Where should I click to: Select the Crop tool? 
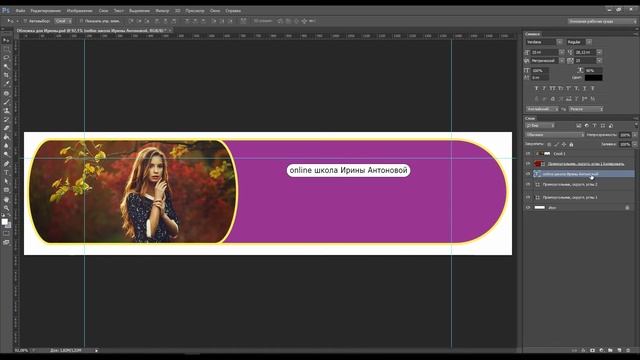pos(6,75)
